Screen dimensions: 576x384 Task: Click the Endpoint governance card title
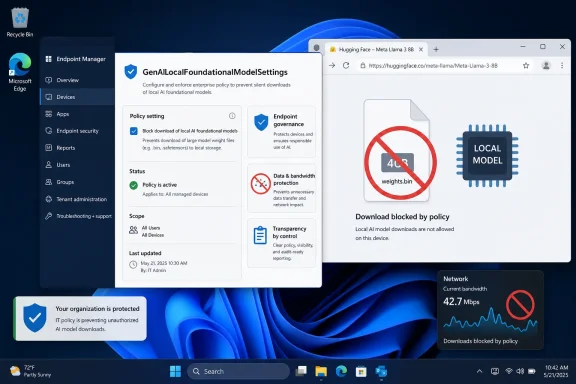[x=288, y=121]
